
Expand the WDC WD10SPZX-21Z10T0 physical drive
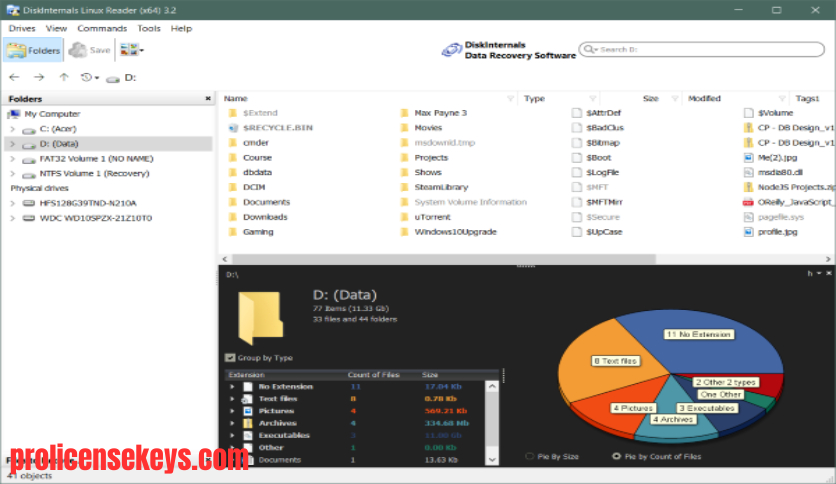coord(12,218)
